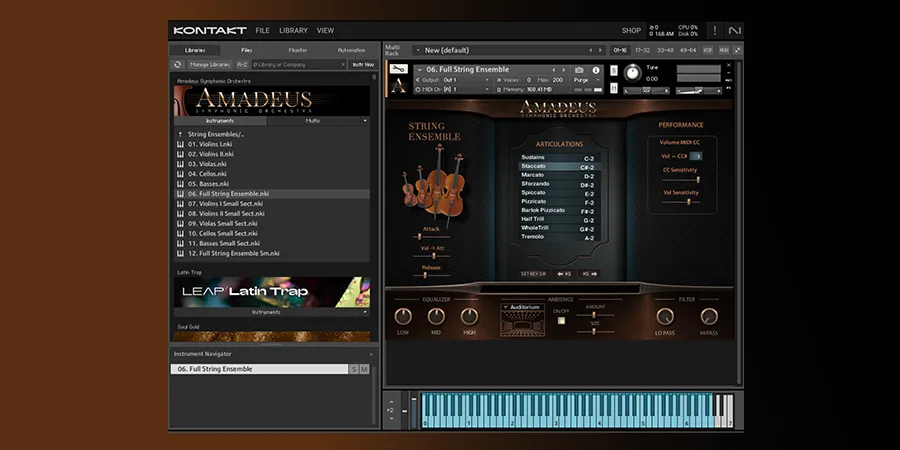Image resolution: width=900 pixels, height=450 pixels.
Task: Toggle rack minimize arrows icon
Action: click(737, 50)
